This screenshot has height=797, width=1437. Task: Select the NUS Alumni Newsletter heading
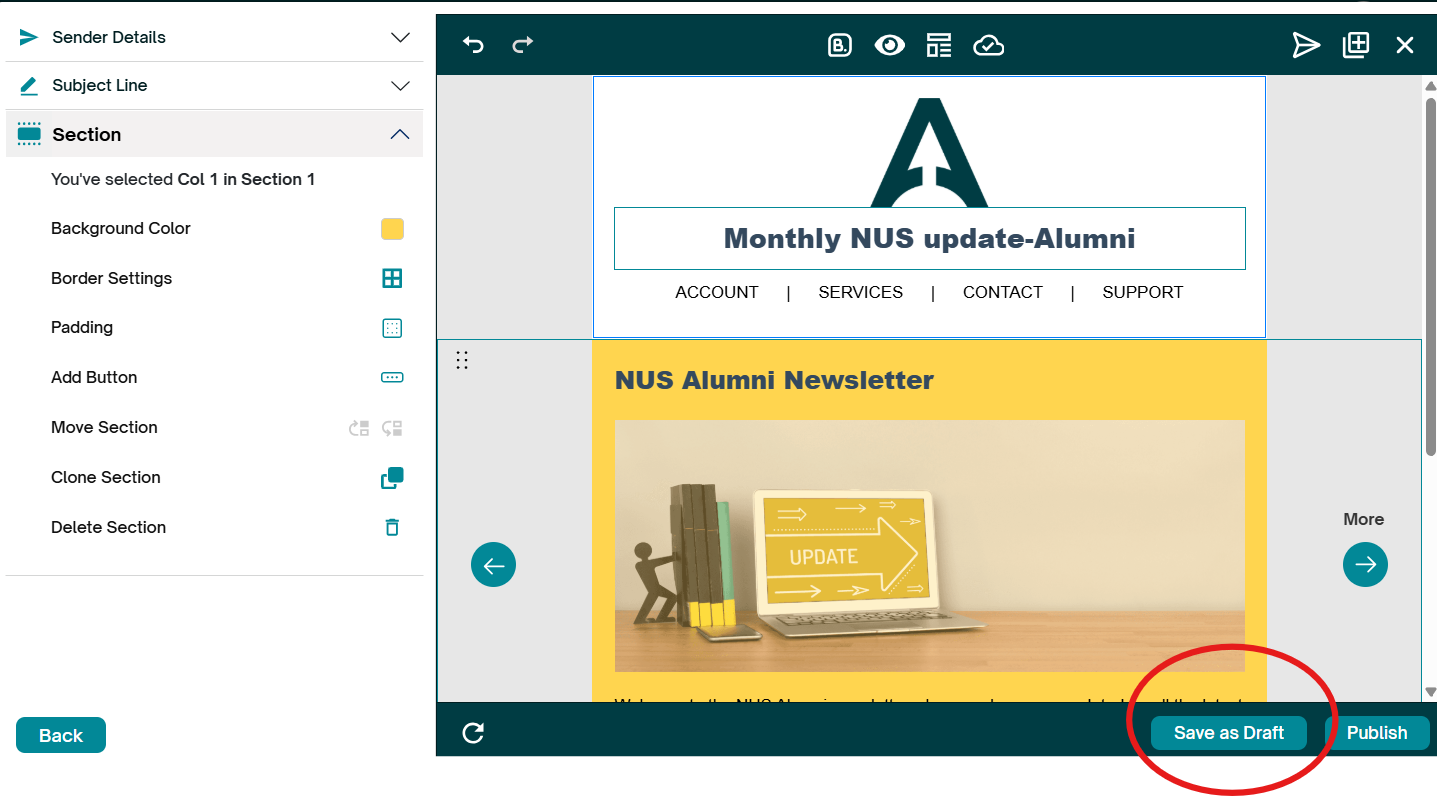(774, 380)
